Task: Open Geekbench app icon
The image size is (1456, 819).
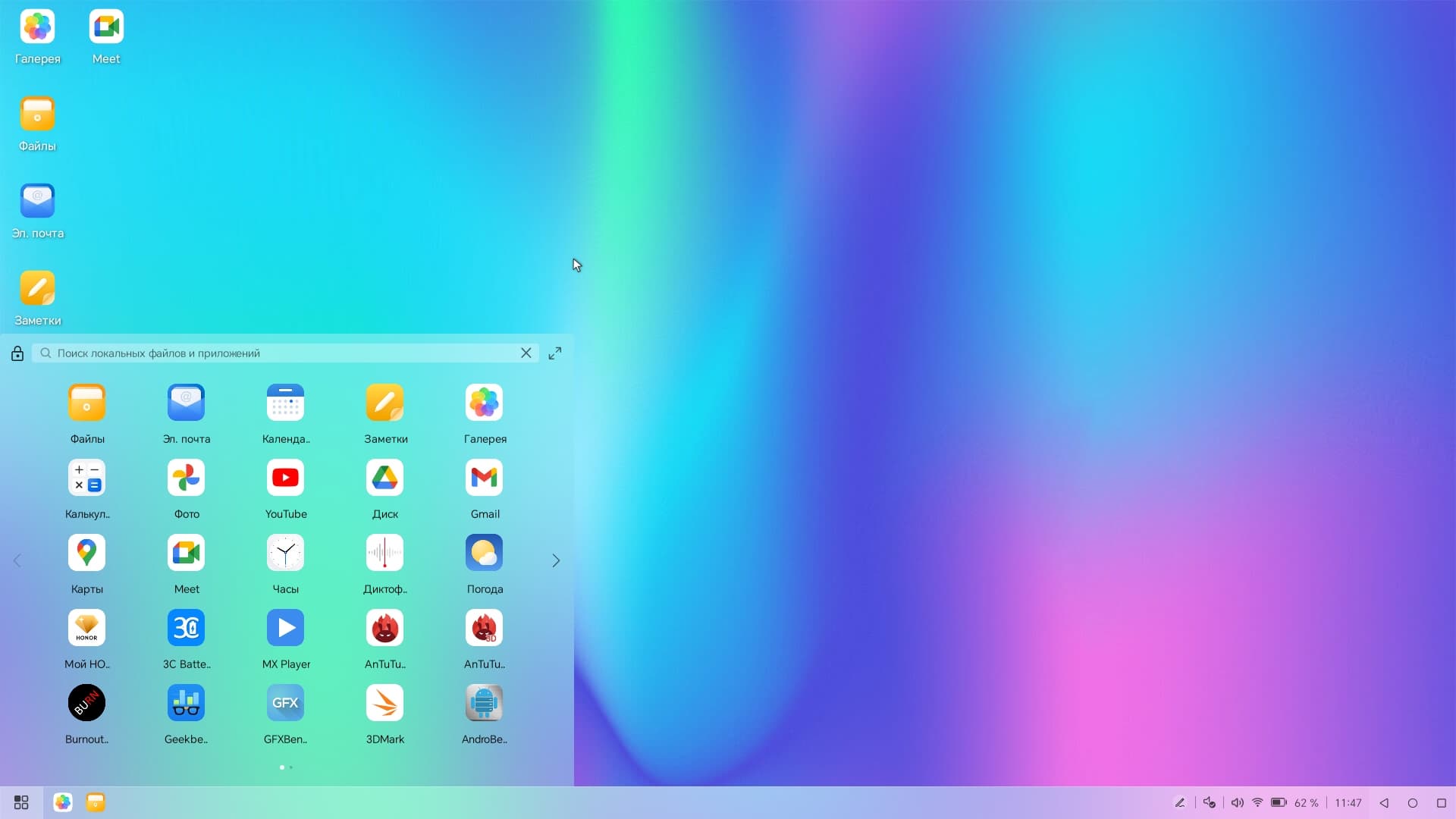Action: (x=186, y=703)
